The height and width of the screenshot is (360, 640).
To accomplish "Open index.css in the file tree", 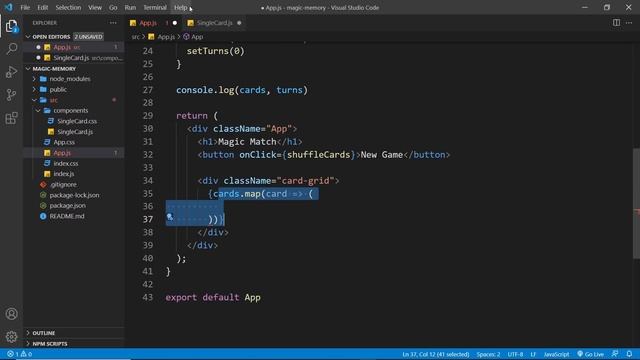I will [x=73, y=163].
